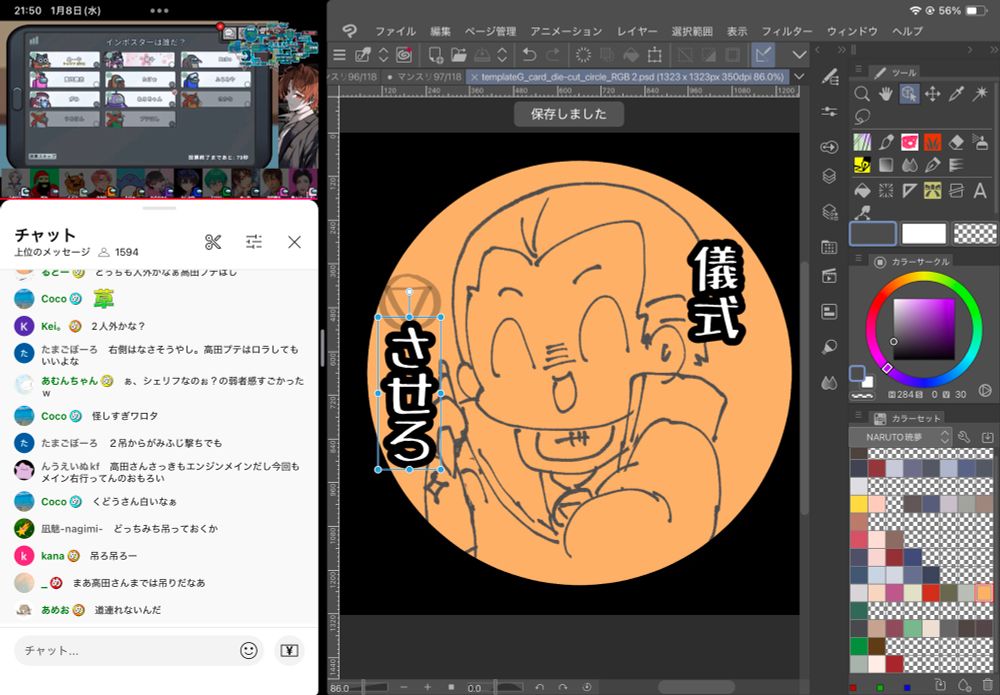Image resolution: width=1000 pixels, height=695 pixels.
Task: Select the Lasso selection tool
Action: pyautogui.click(x=862, y=117)
